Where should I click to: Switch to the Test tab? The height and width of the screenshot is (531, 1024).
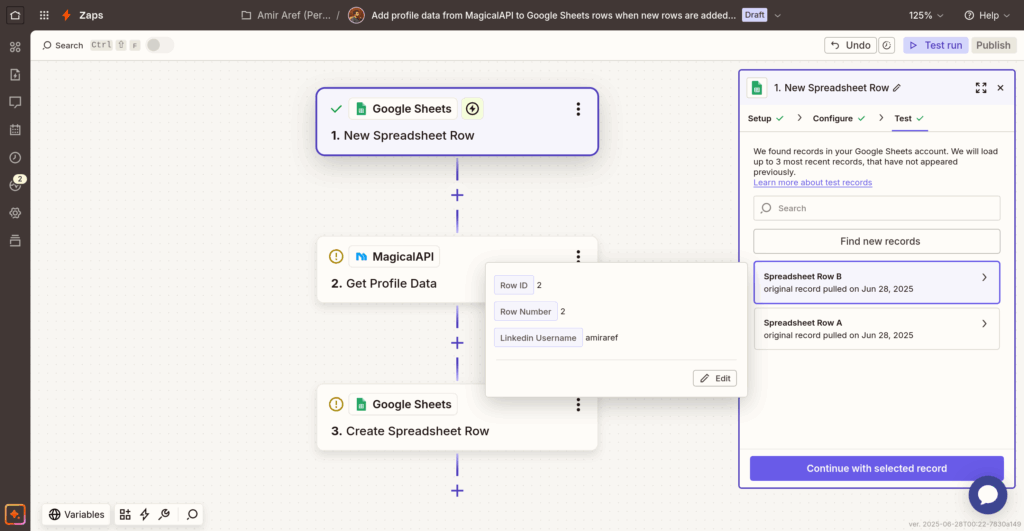tap(909, 118)
